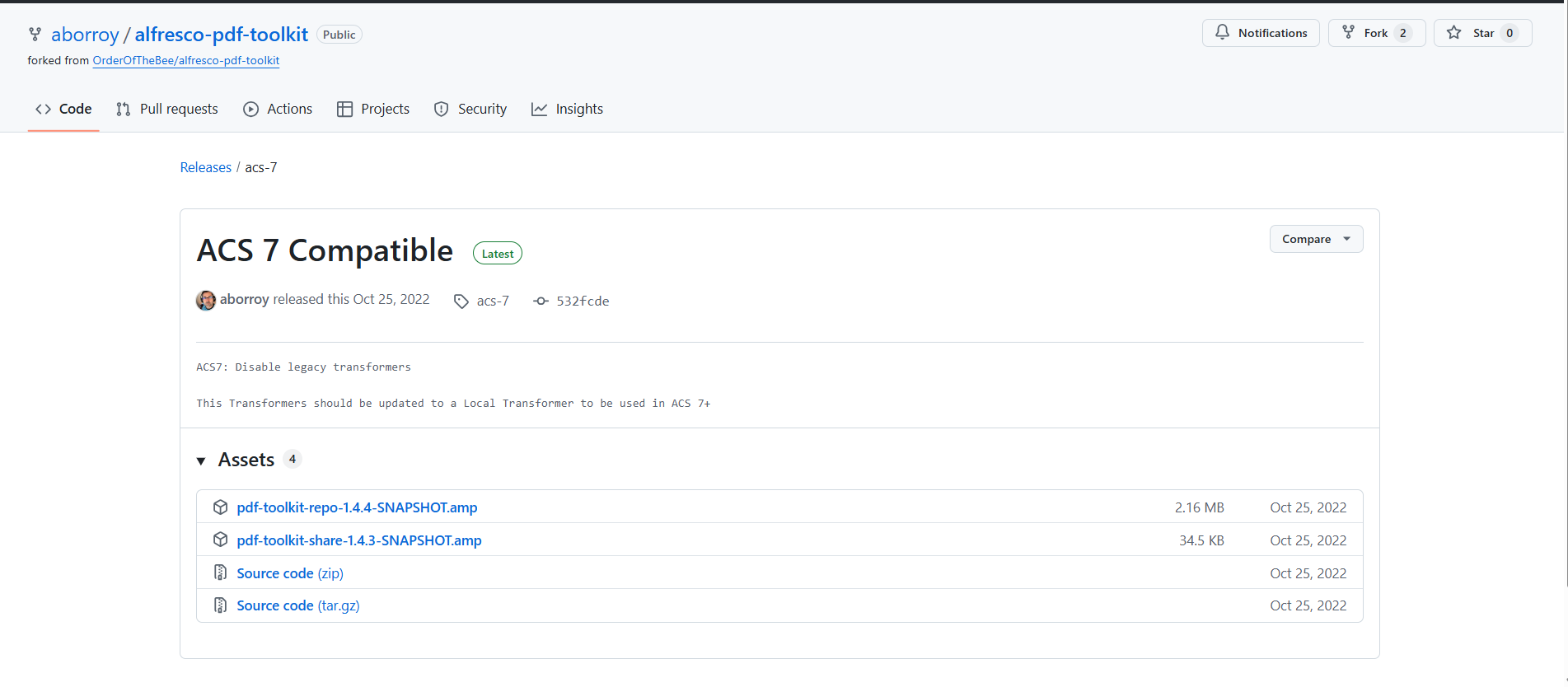Collapse the Assets section
The height and width of the screenshot is (687, 1568).
201,460
